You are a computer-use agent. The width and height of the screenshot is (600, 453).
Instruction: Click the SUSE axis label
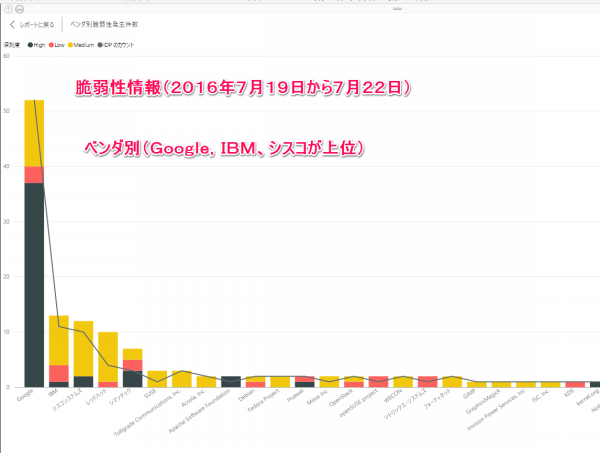(x=150, y=394)
